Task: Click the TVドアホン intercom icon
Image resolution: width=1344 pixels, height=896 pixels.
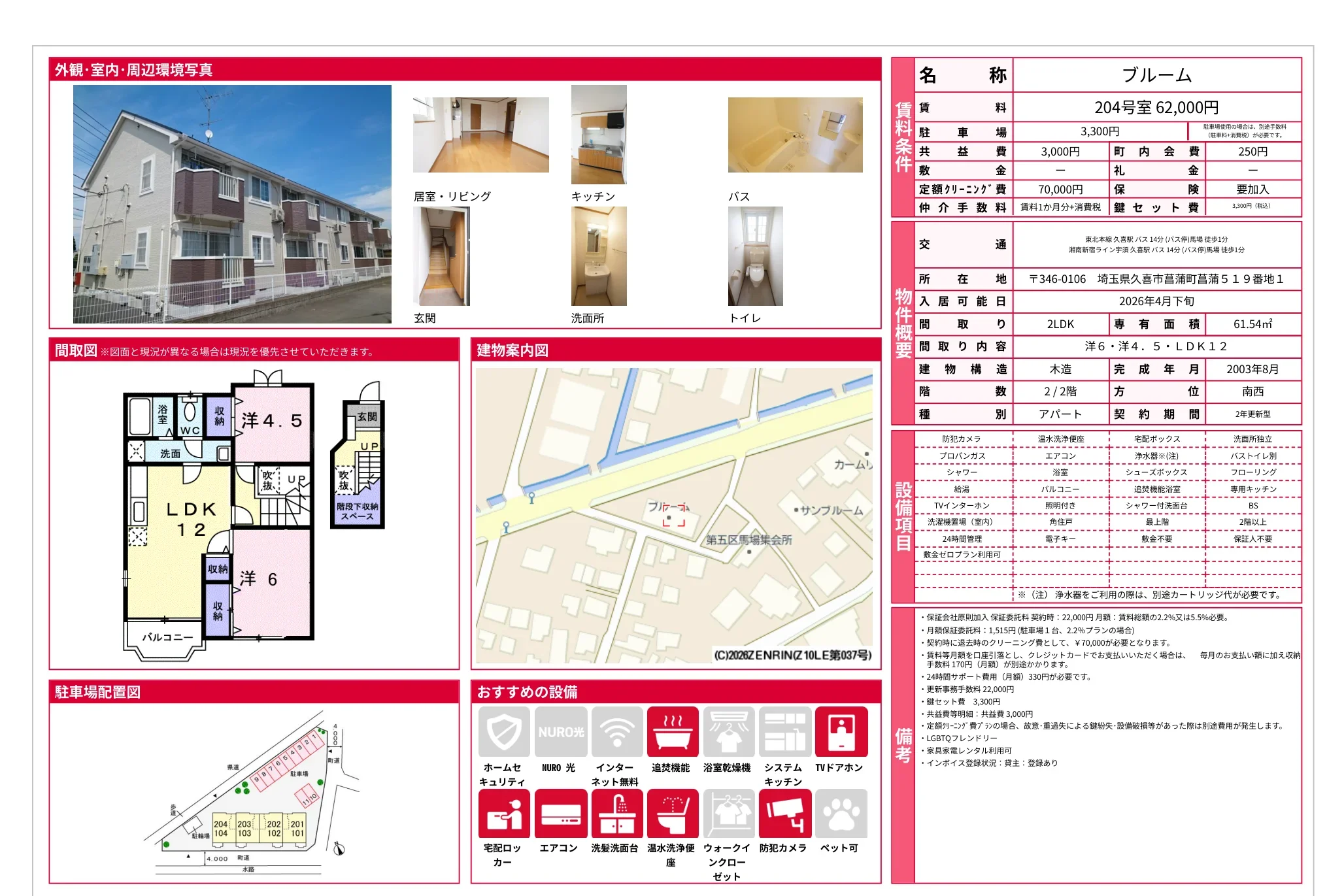Action: tap(841, 732)
